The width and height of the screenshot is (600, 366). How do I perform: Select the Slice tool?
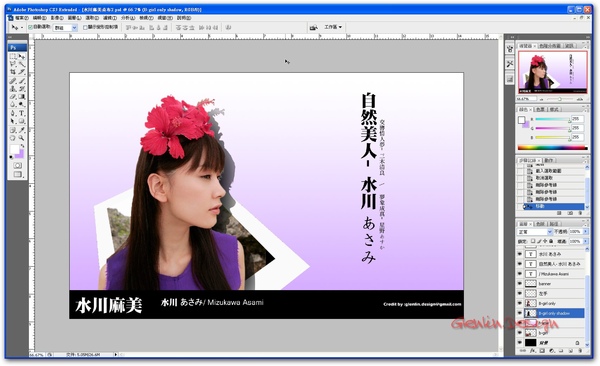(x=22, y=72)
